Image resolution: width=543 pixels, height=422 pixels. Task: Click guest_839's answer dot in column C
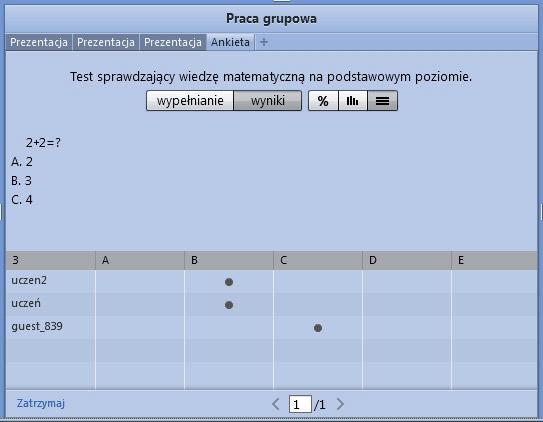318,328
